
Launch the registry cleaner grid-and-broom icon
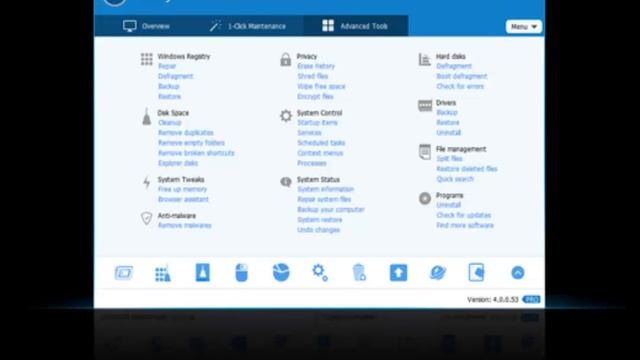(x=163, y=273)
